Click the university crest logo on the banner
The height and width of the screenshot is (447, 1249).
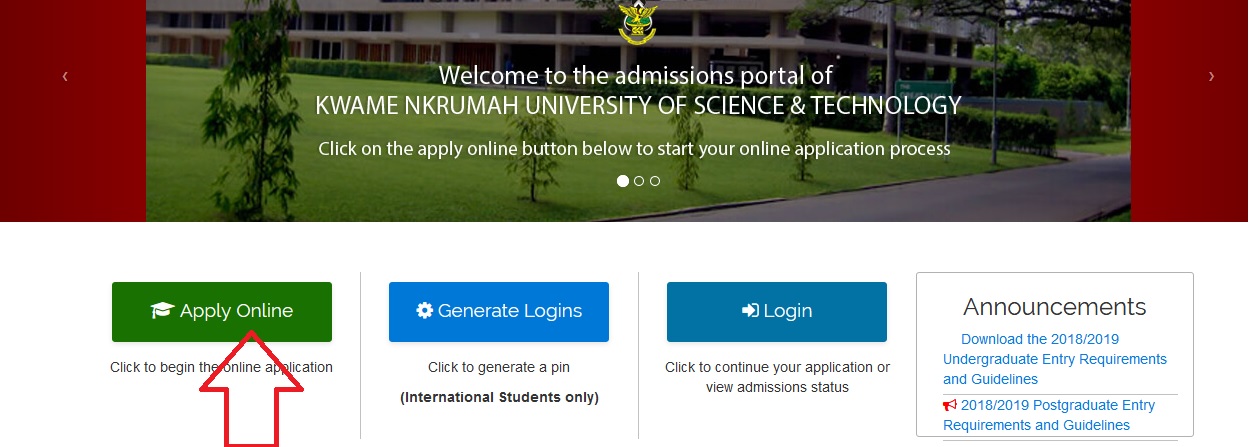638,23
